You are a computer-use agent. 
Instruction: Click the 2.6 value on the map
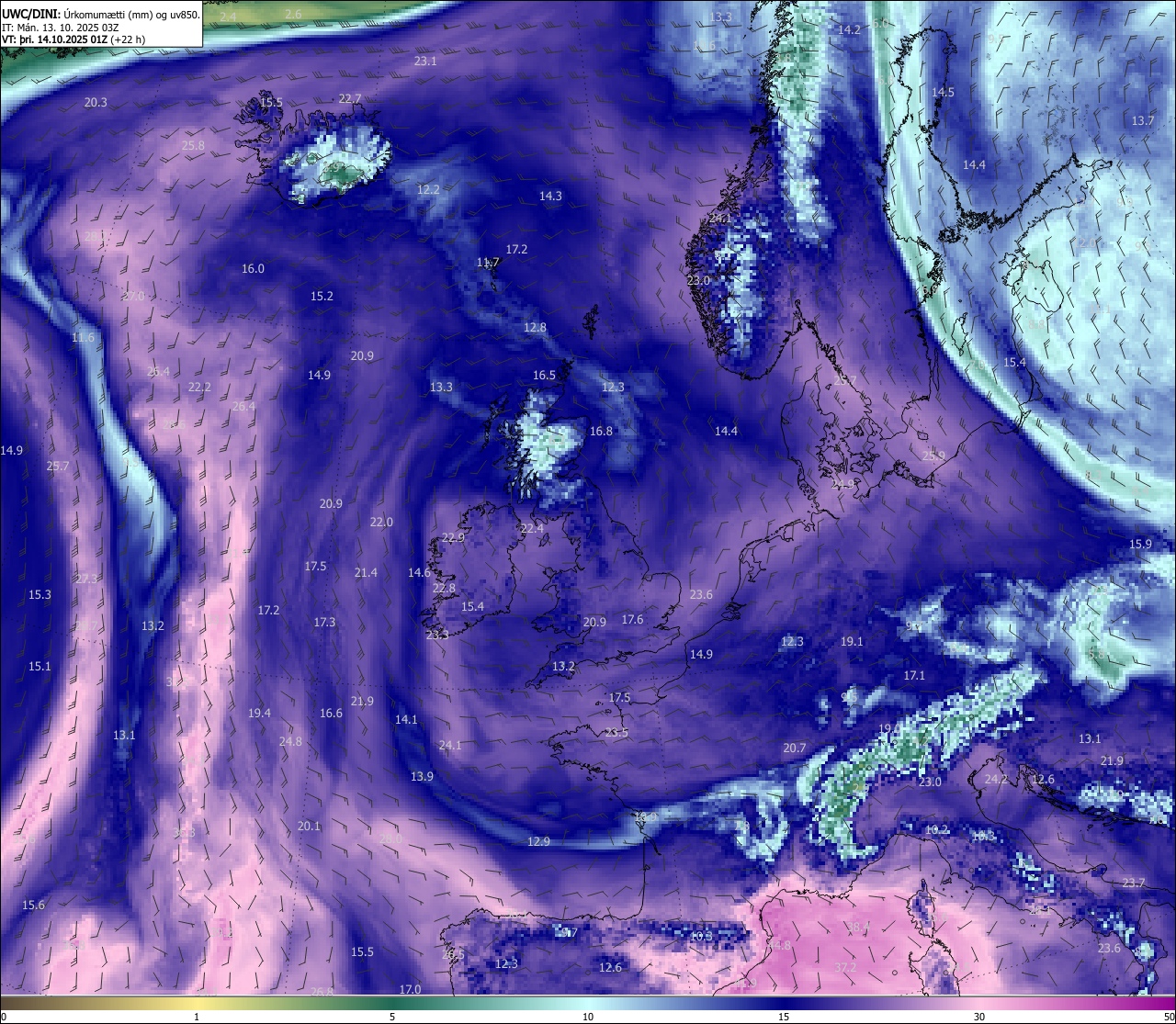(x=293, y=14)
